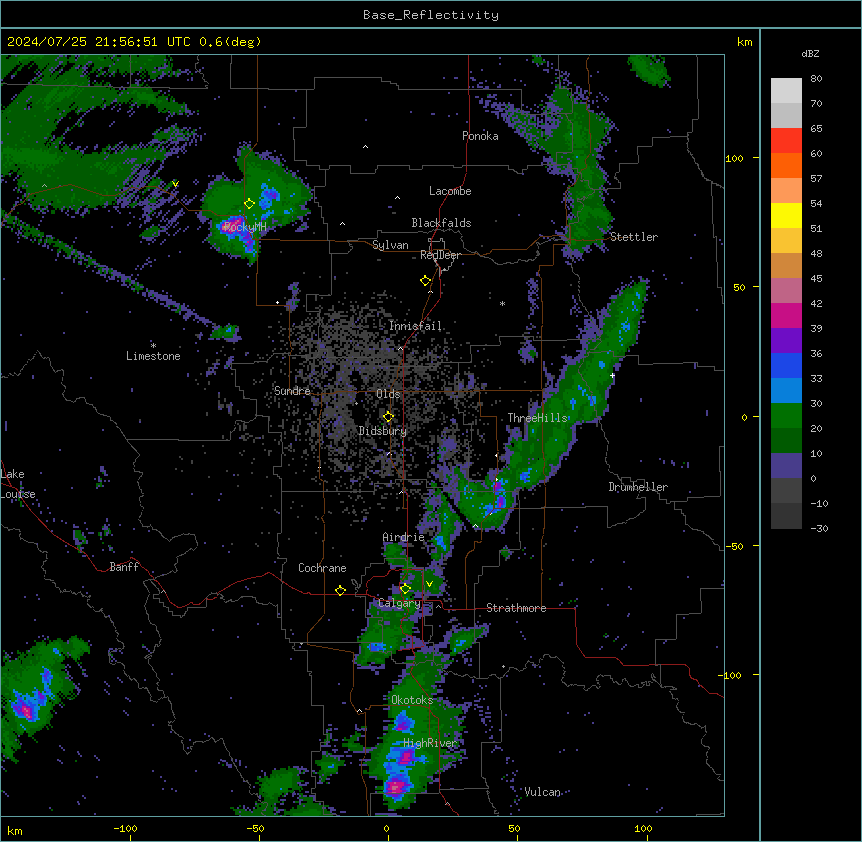Click the Didsbury town label

pyautogui.click(x=383, y=431)
